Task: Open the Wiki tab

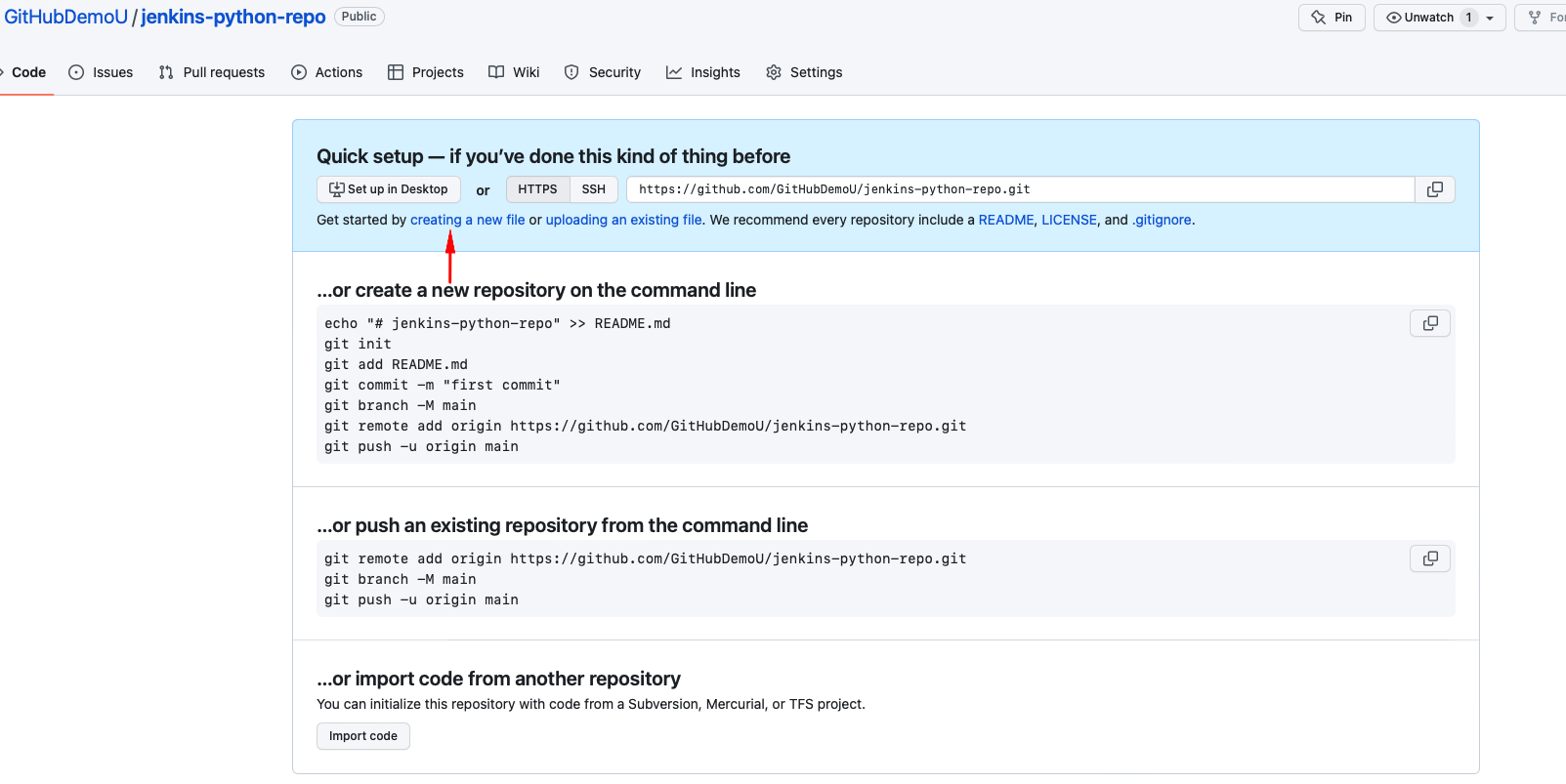Action: [514, 72]
